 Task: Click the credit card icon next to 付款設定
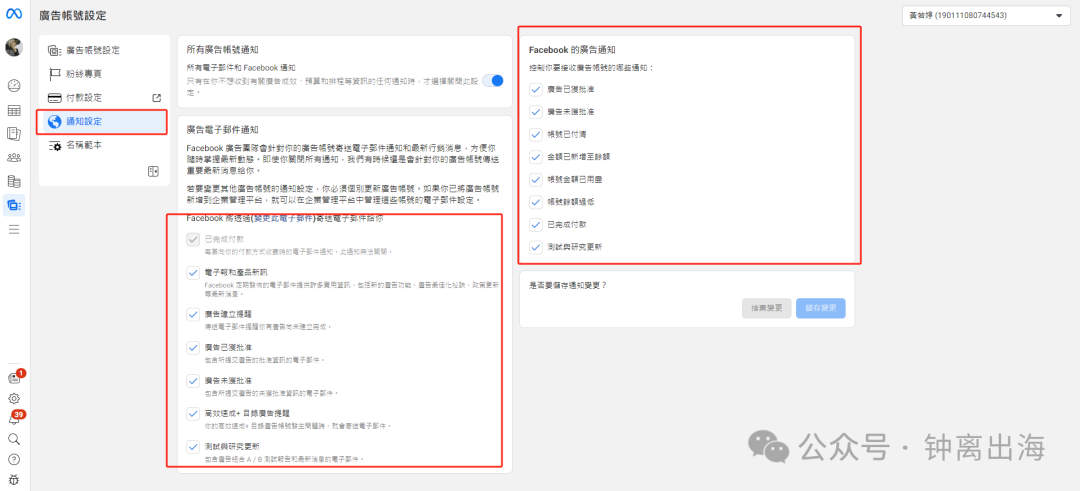[x=55, y=98]
